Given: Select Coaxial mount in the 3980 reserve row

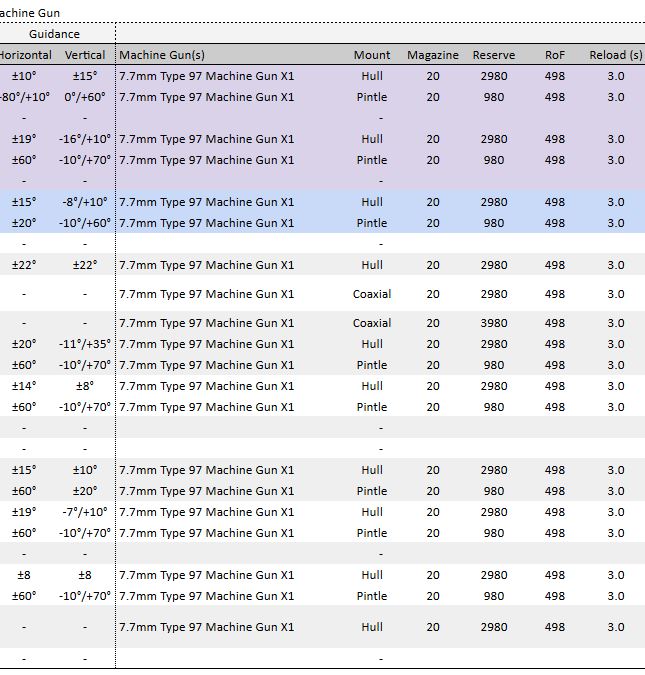Looking at the screenshot, I should (x=372, y=323).
